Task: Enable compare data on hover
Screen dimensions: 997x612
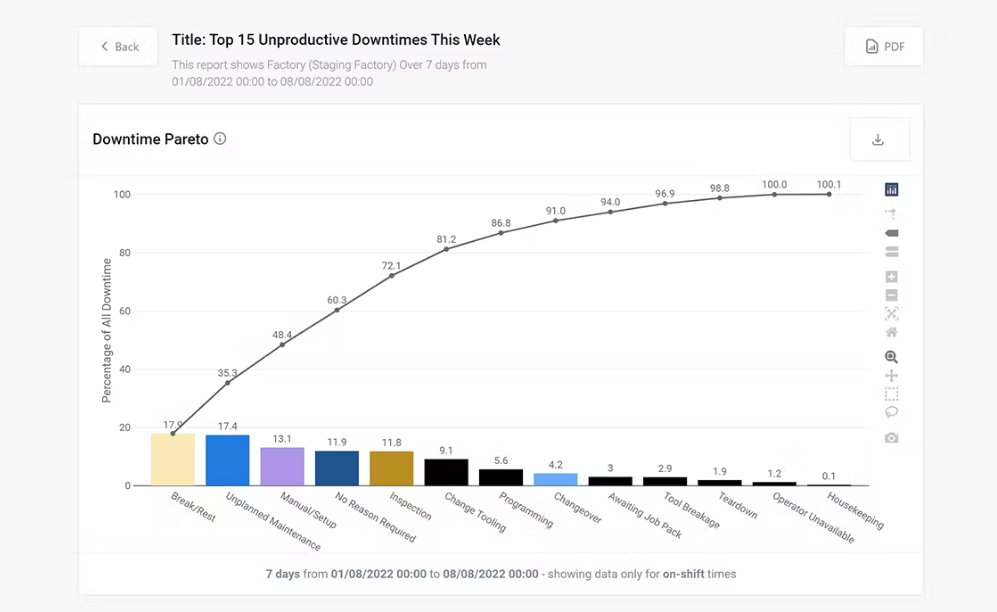Action: coord(891,252)
